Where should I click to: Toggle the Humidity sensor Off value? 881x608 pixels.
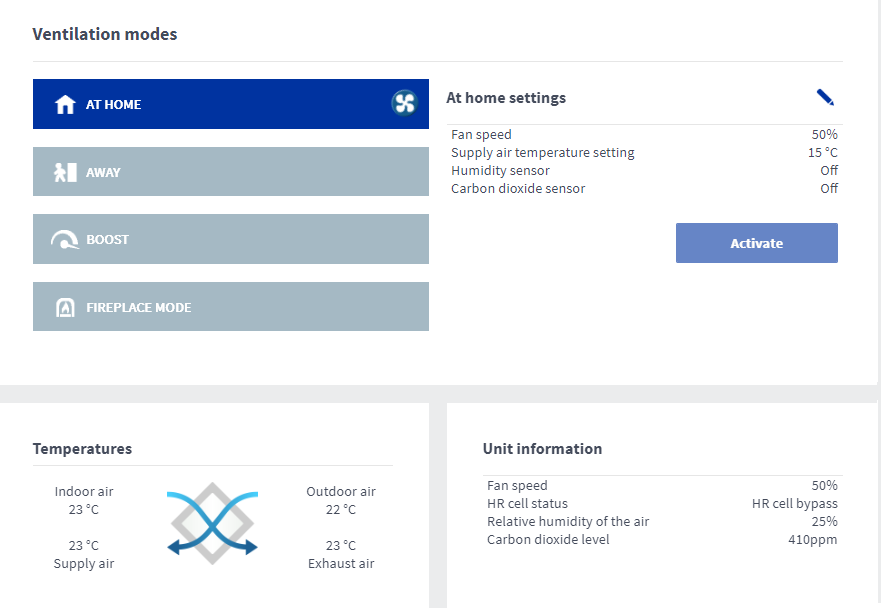point(828,171)
